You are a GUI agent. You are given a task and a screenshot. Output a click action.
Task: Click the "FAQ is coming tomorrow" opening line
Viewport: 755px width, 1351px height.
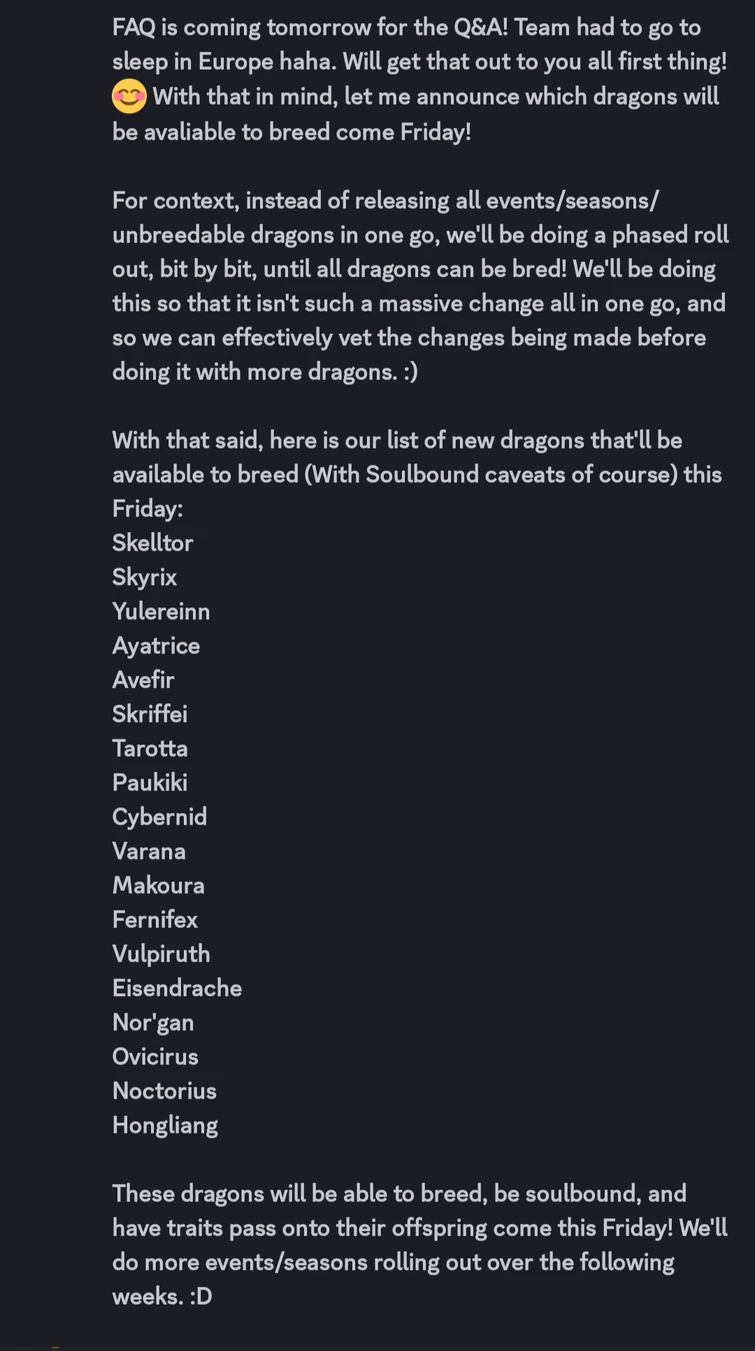click(x=406, y=27)
